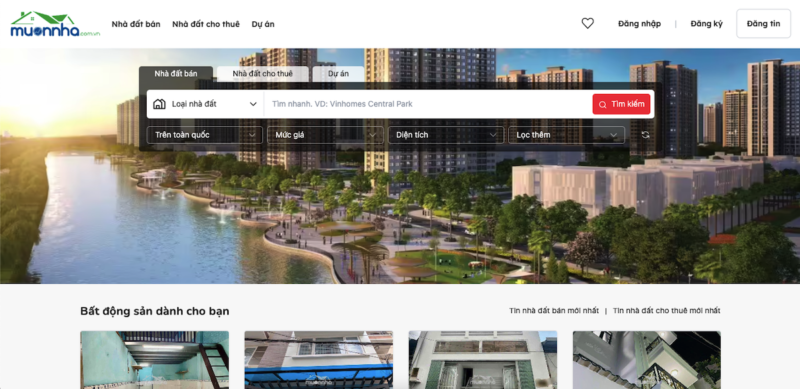Viewport: 800px width, 389px height.
Task: Open the fourth listing thumbnail at night
Action: tap(647, 360)
